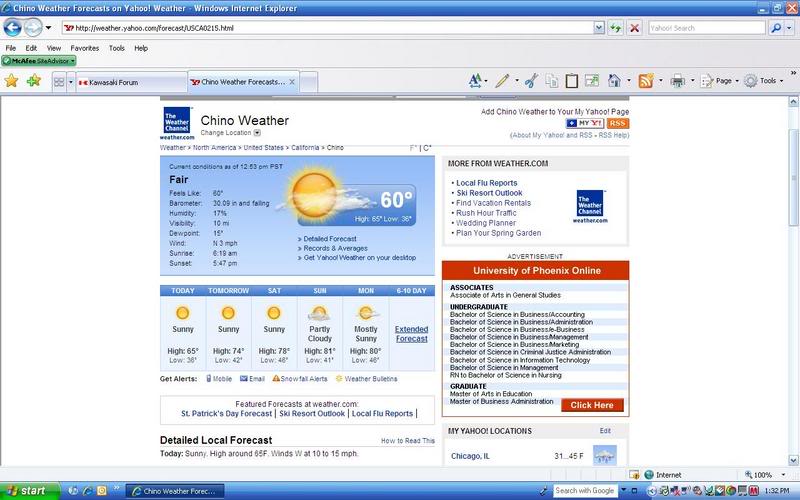Copy with the copy pages toolbar icon

pyautogui.click(x=552, y=81)
